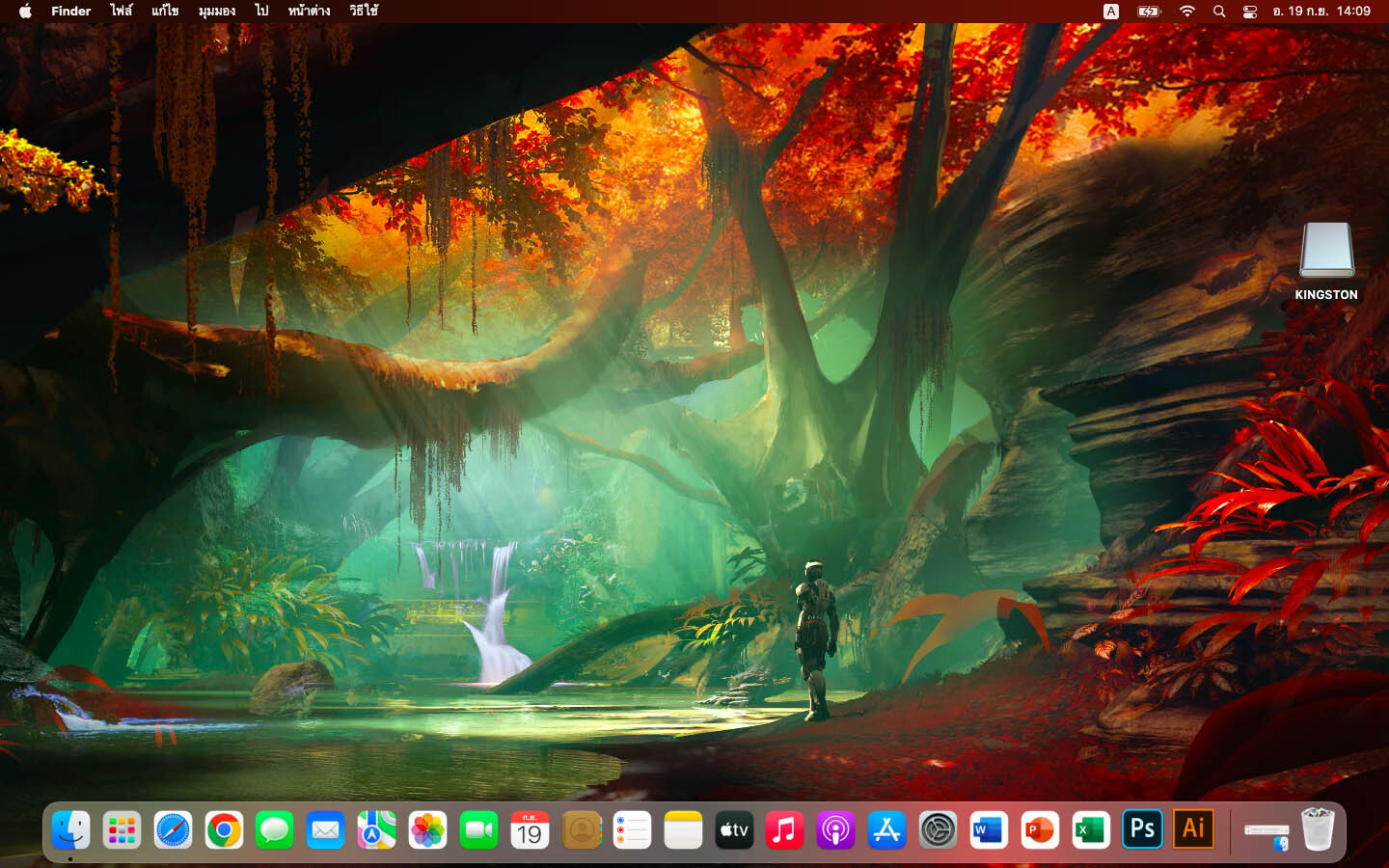
Task: Open Launchpad in the Dock
Action: (122, 830)
